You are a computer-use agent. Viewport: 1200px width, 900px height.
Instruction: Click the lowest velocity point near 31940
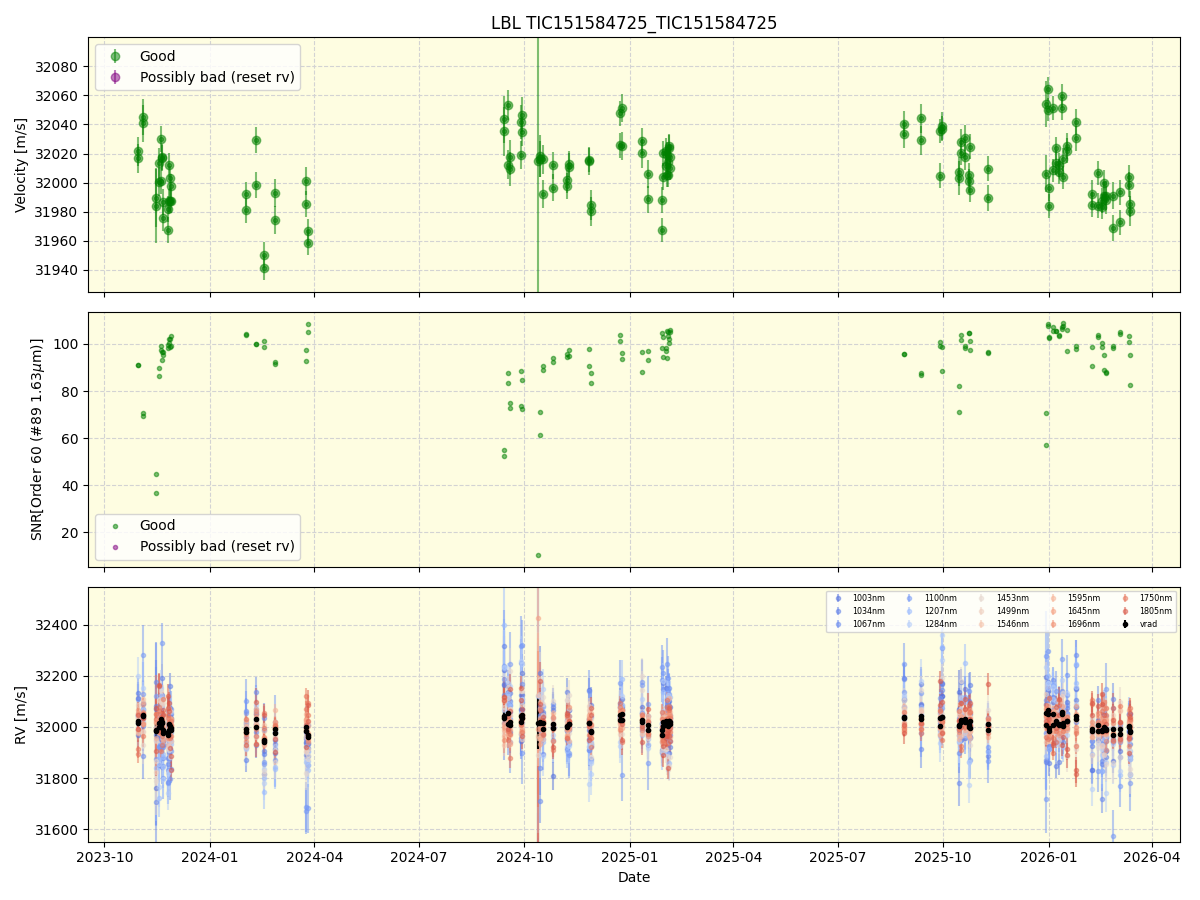point(264,268)
